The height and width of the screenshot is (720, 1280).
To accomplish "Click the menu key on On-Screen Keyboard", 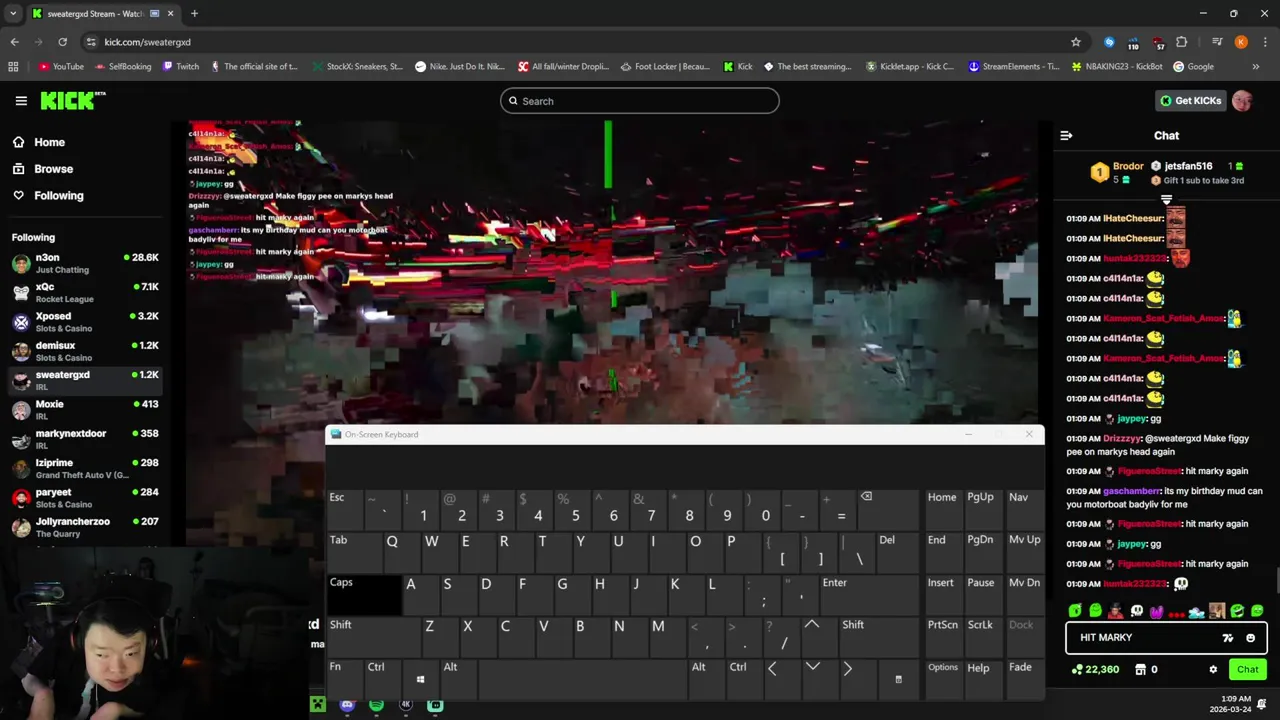I will (x=898, y=680).
